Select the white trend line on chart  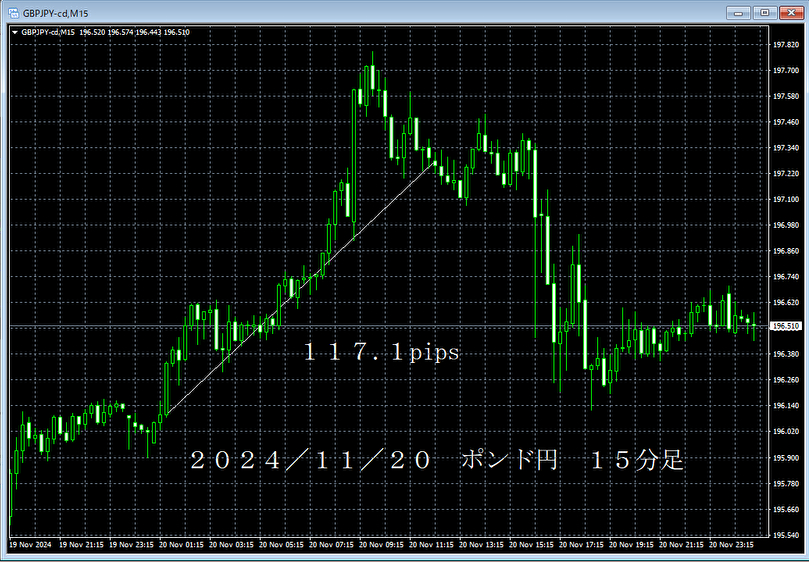tap(302, 288)
